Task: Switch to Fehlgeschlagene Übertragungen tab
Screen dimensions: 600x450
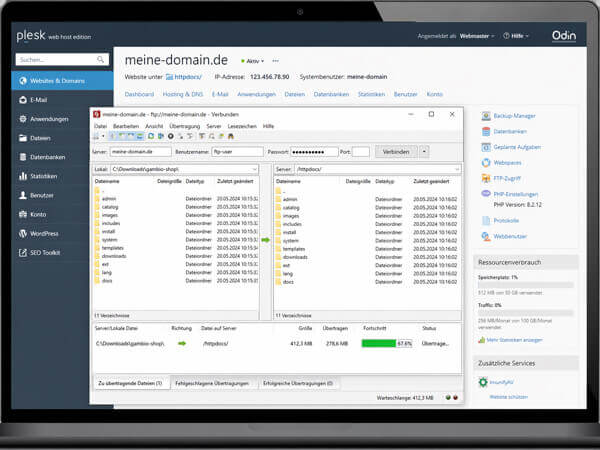Action: 212,383
